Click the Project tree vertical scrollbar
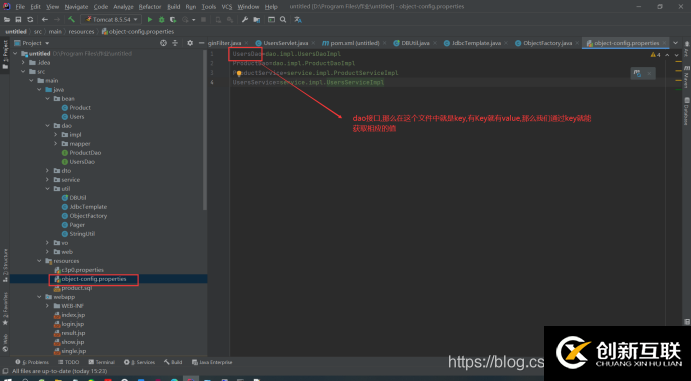This screenshot has height=381, width=691. [x=204, y=130]
